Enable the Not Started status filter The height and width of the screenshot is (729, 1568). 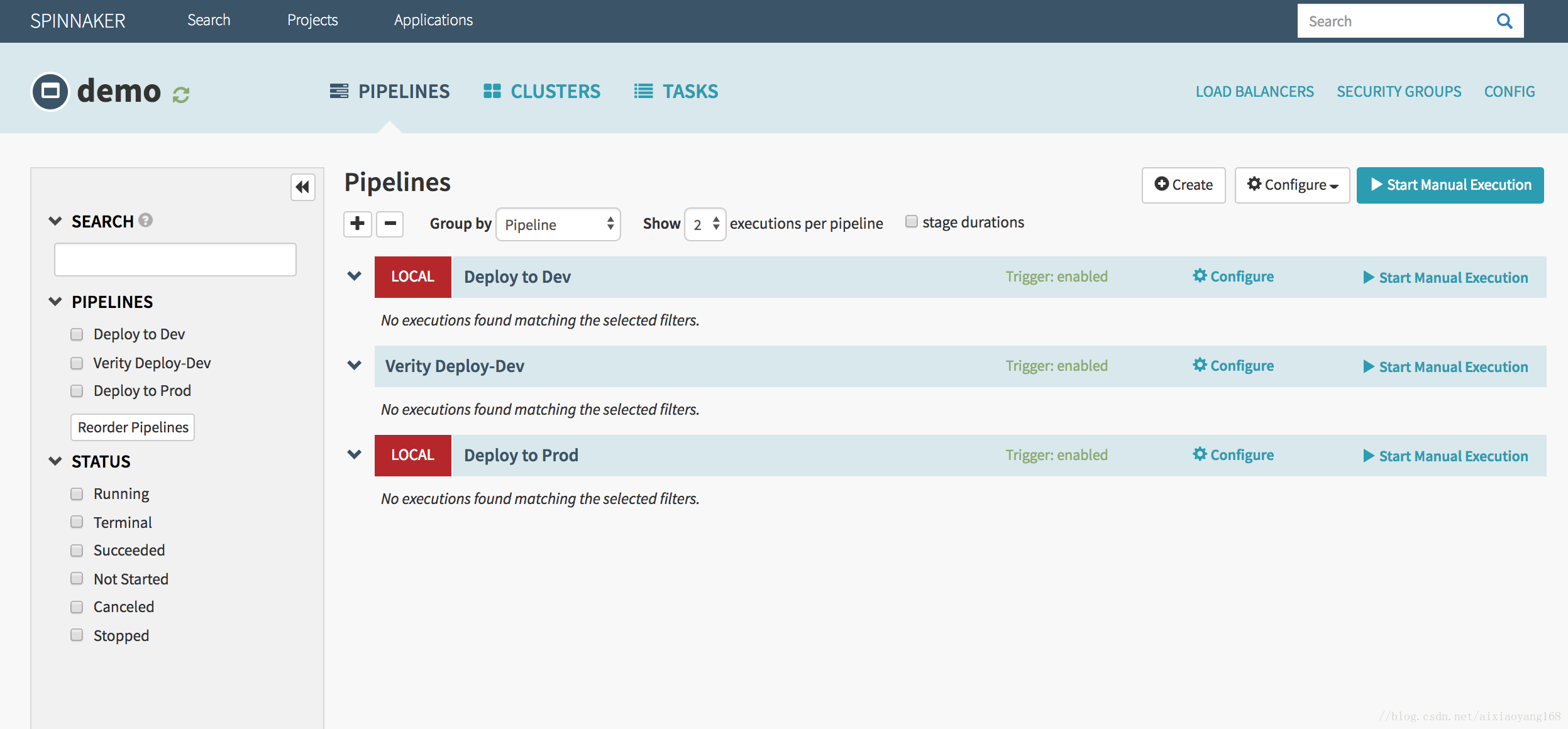pos(77,578)
